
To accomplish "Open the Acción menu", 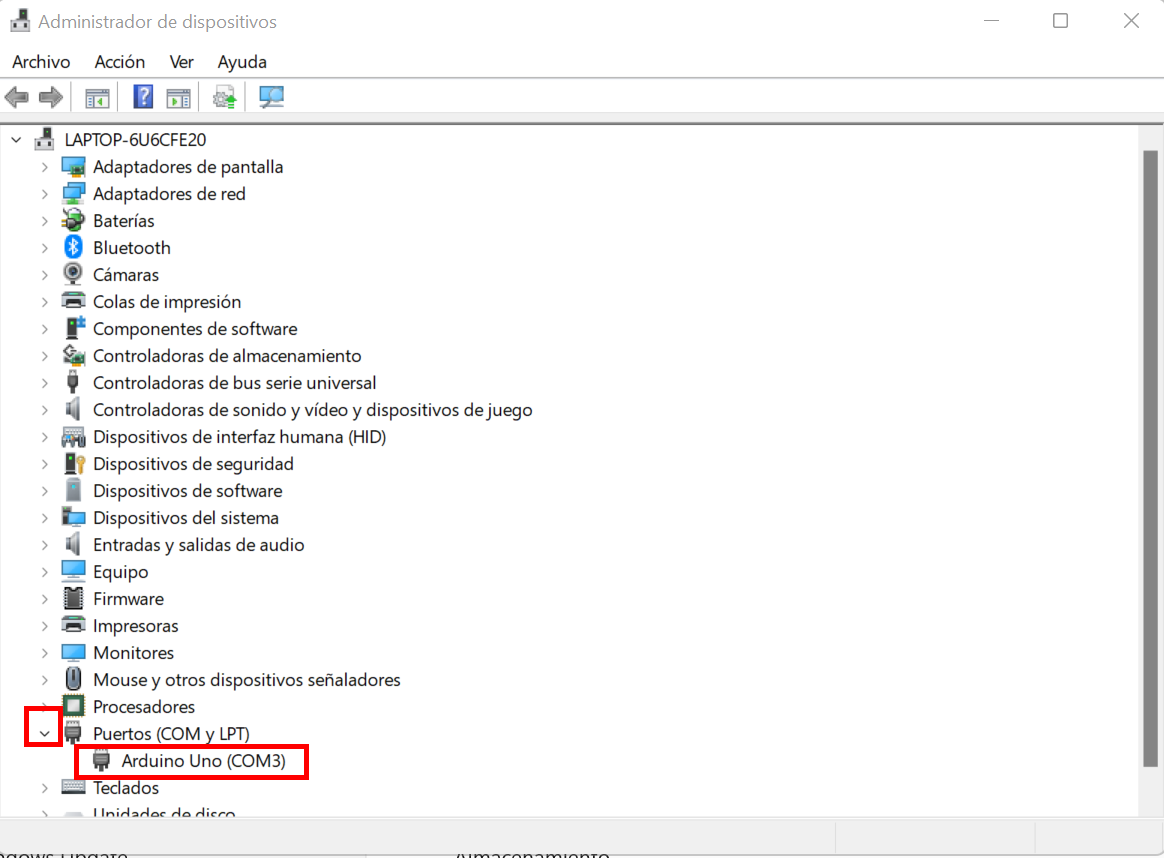I will point(120,62).
